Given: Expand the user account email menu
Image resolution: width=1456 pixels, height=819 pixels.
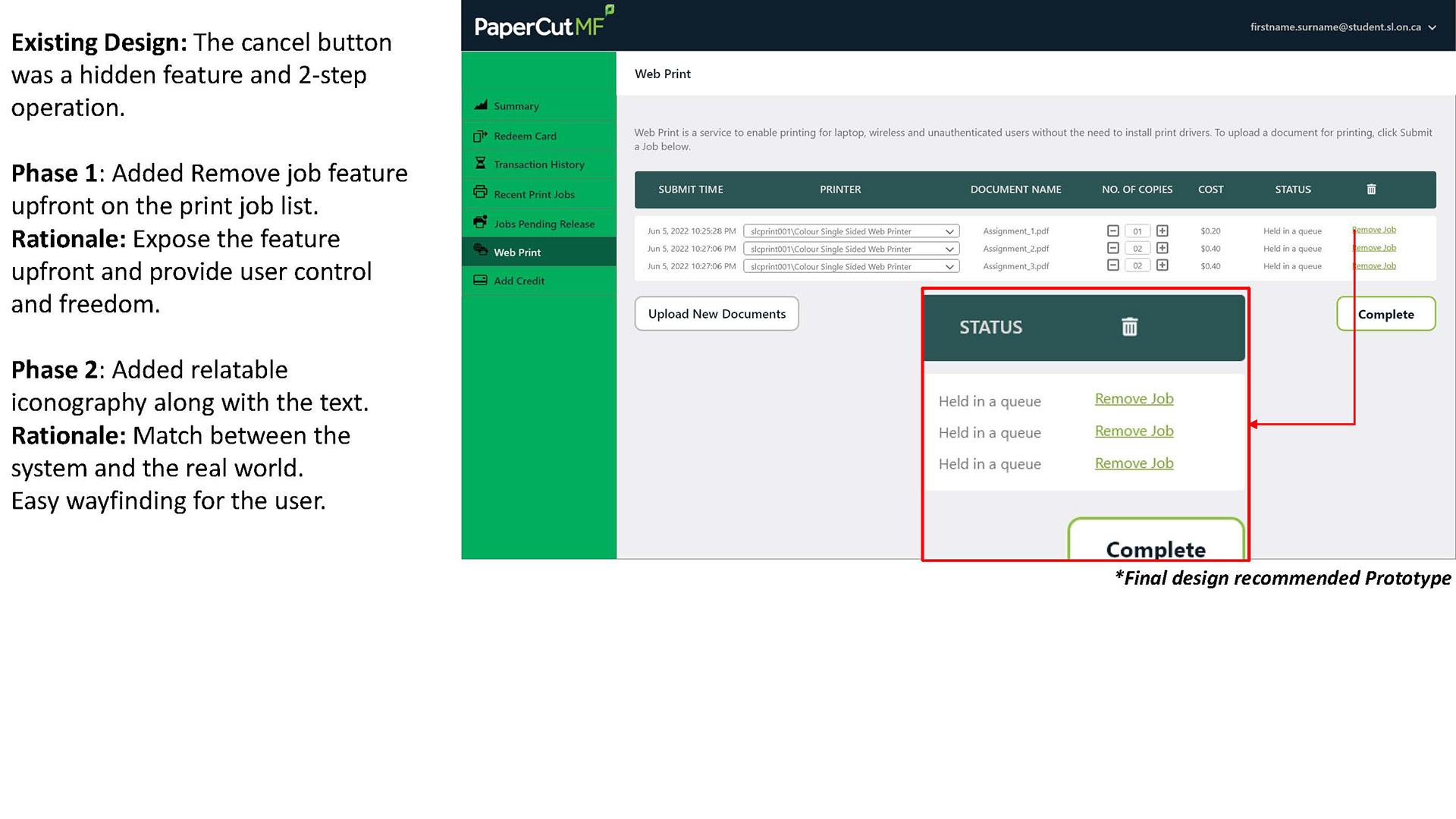Looking at the screenshot, I should point(1342,27).
